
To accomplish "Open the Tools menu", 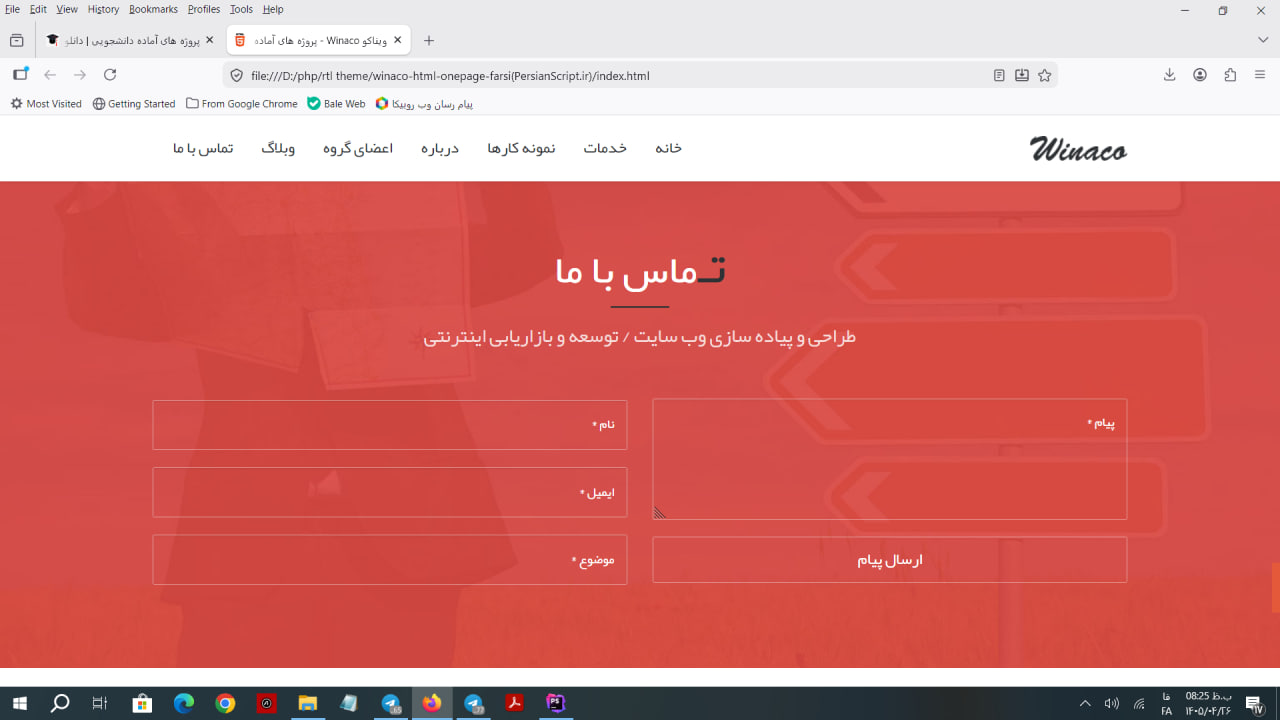I will coord(241,9).
